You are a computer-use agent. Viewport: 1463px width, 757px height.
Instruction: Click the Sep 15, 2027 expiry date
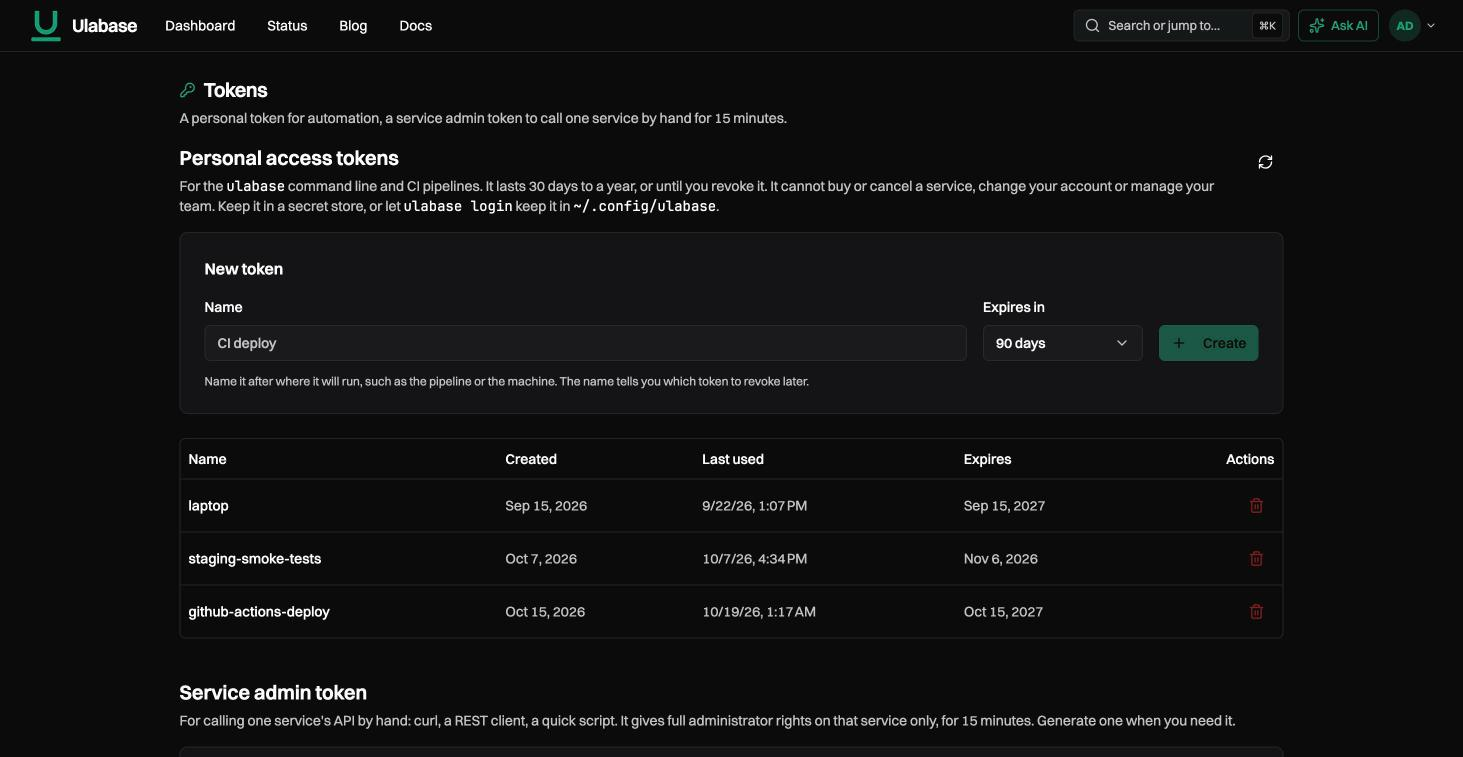1004,506
